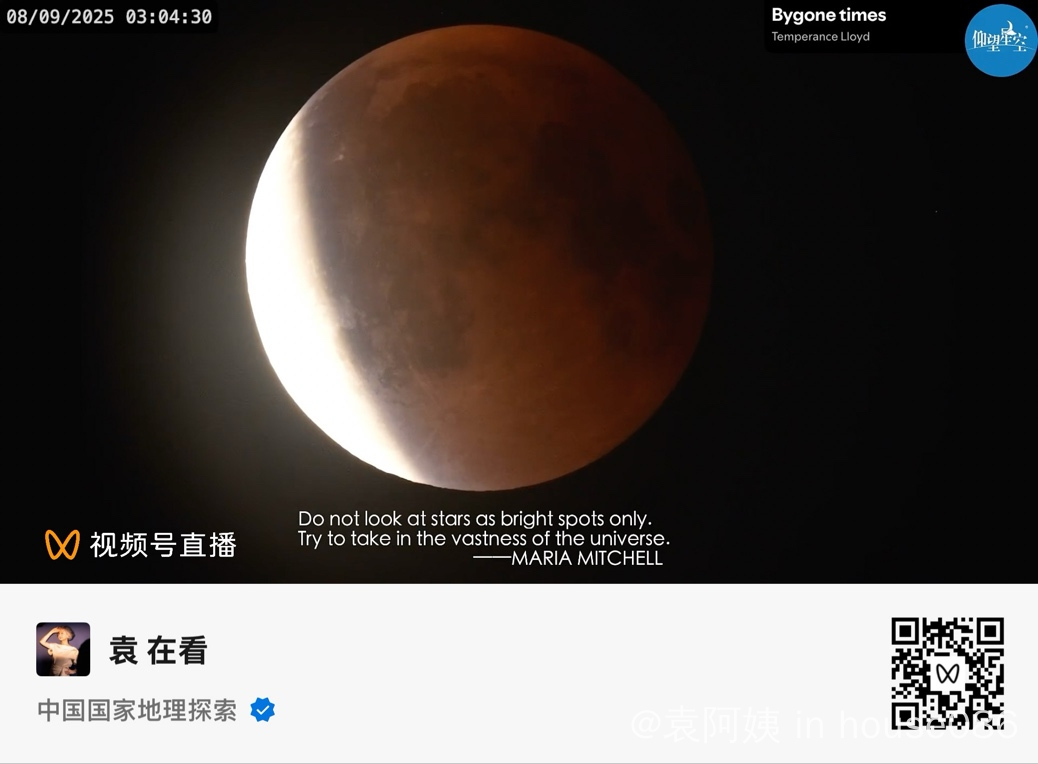Open the user avatar thumbnail
The height and width of the screenshot is (764, 1038).
coord(63,649)
